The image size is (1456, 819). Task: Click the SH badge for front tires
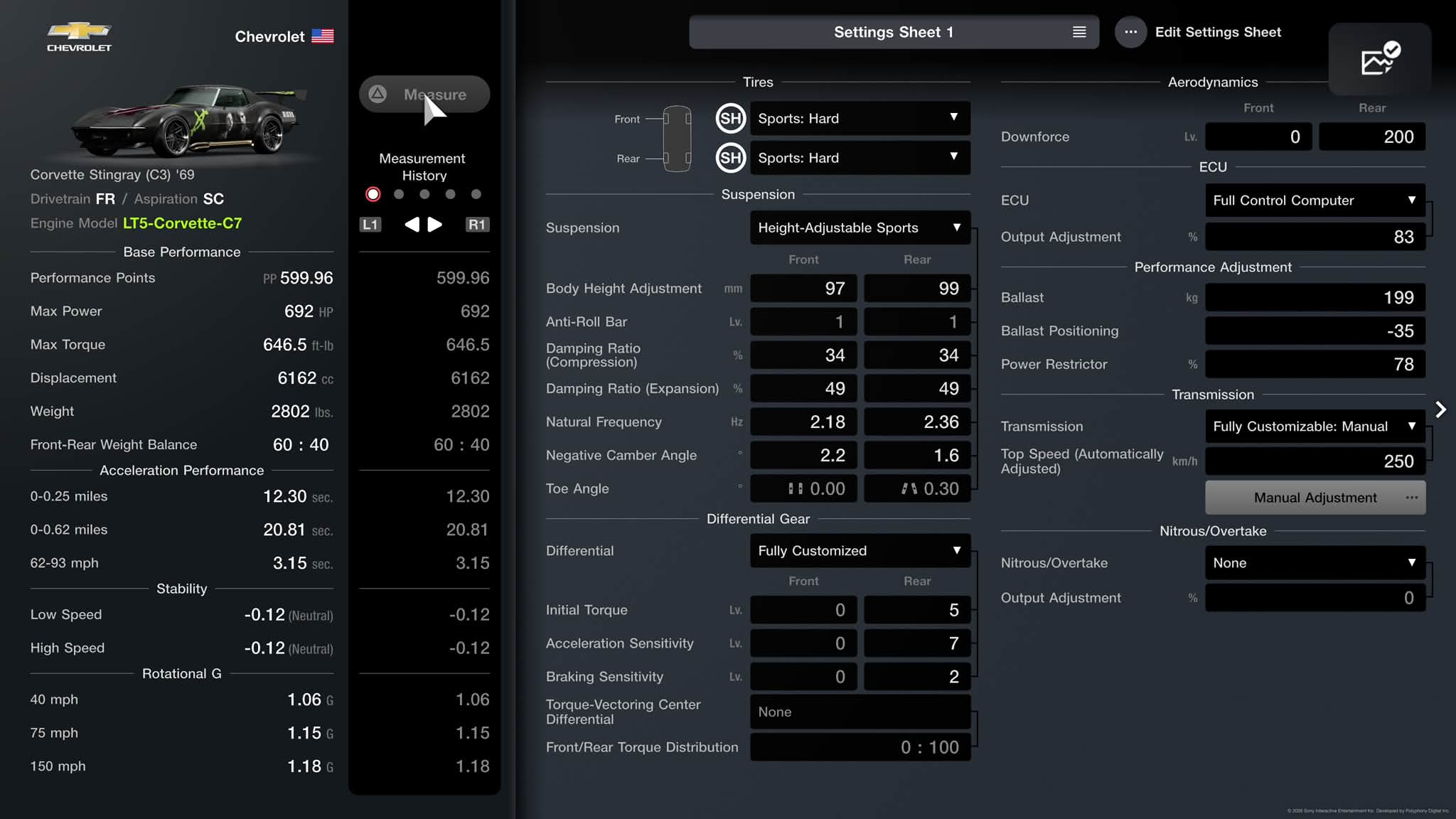pos(731,119)
